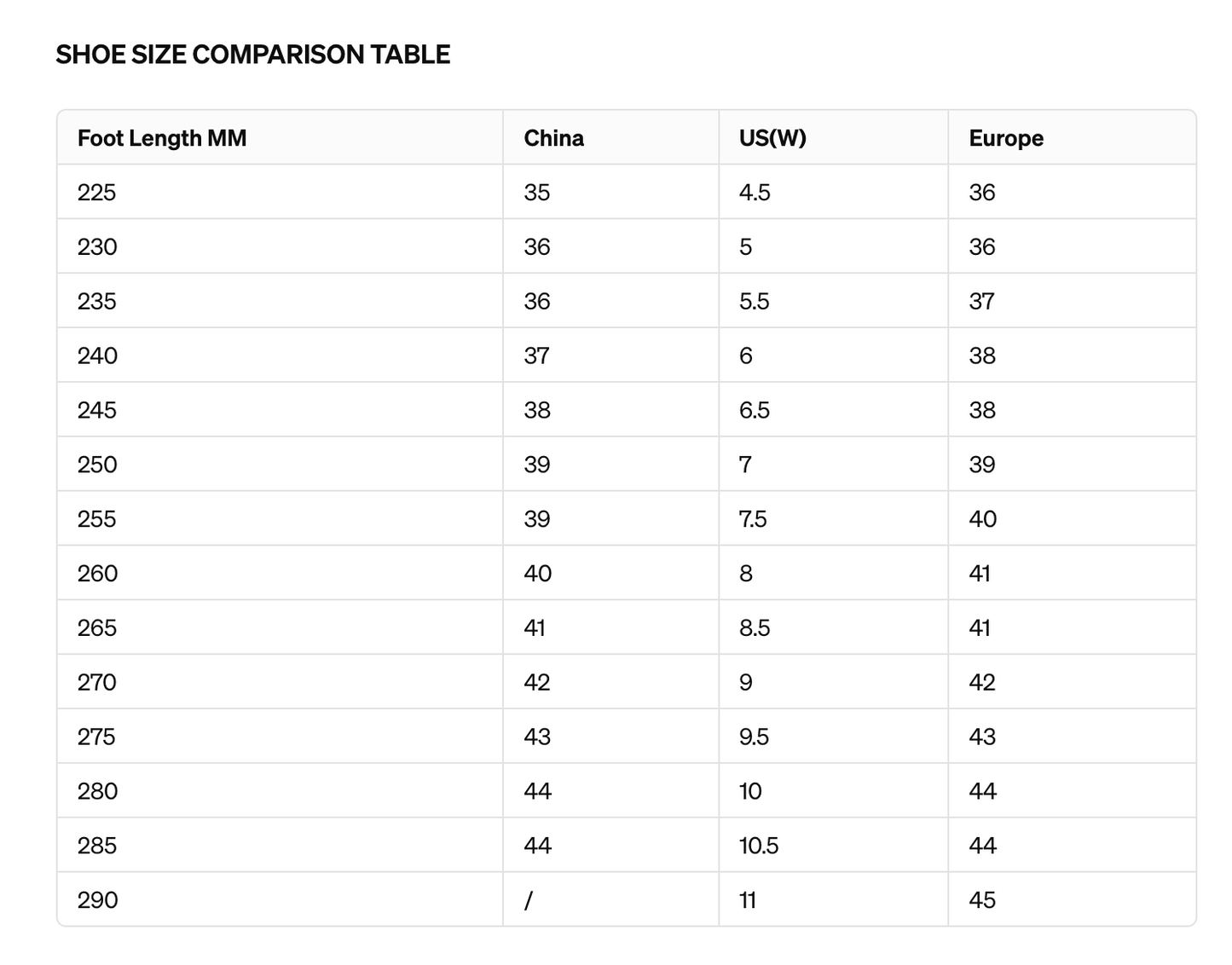
Task: Select the Europe 45 size cell
Action: [x=1072, y=900]
